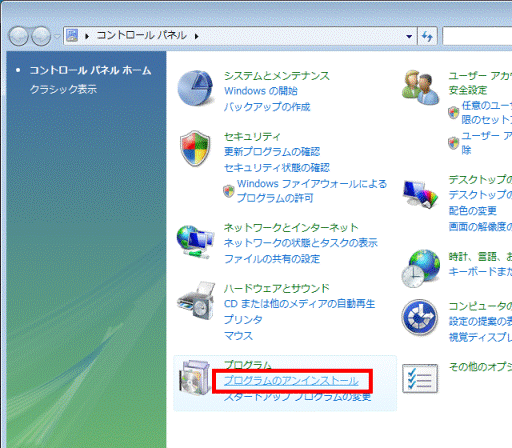Click Windows の開始 link

click(261, 91)
